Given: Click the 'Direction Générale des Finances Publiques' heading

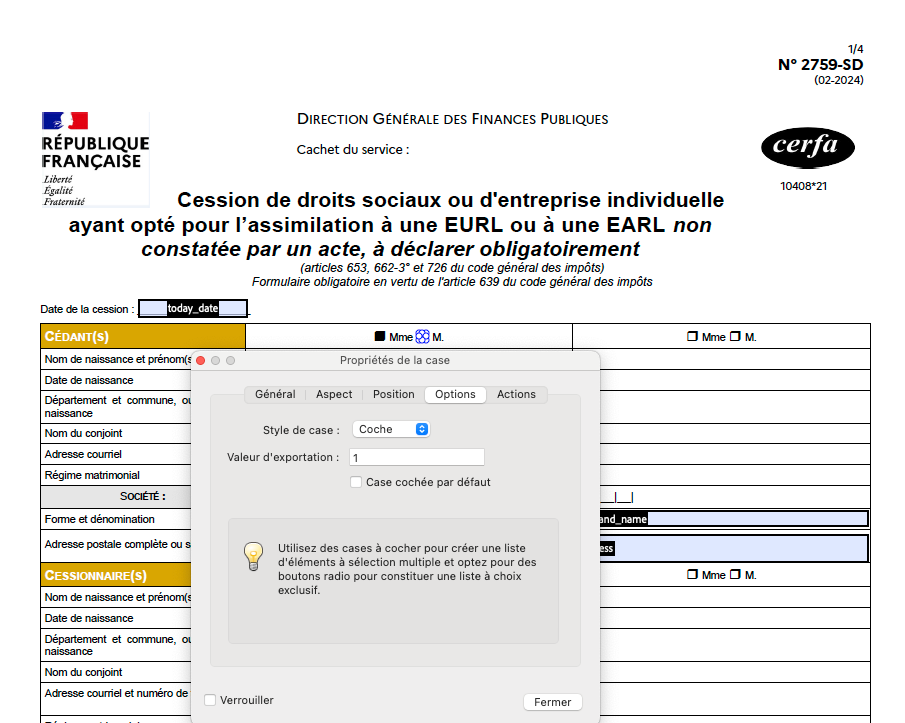Looking at the screenshot, I should pos(452,119).
